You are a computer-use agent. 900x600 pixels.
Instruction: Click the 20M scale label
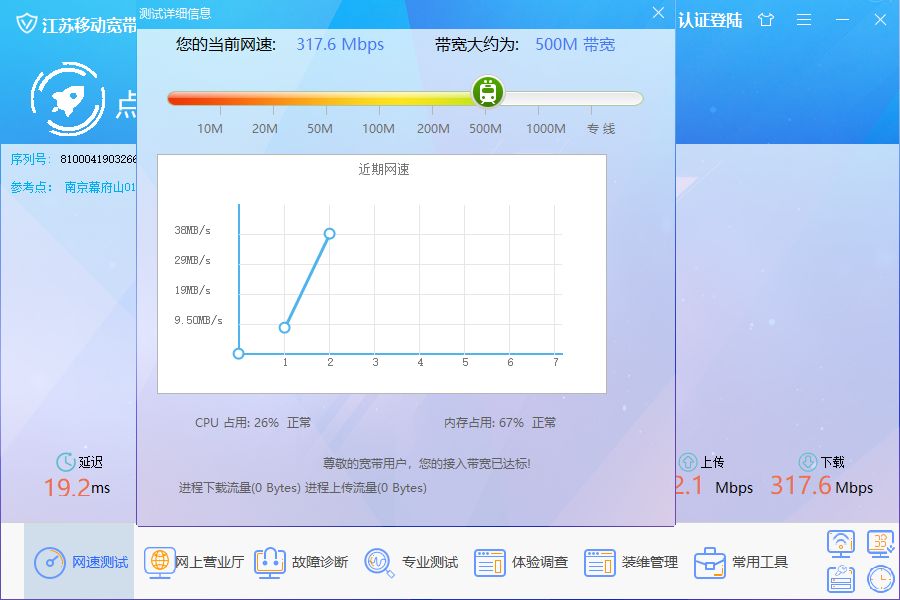coord(265,129)
